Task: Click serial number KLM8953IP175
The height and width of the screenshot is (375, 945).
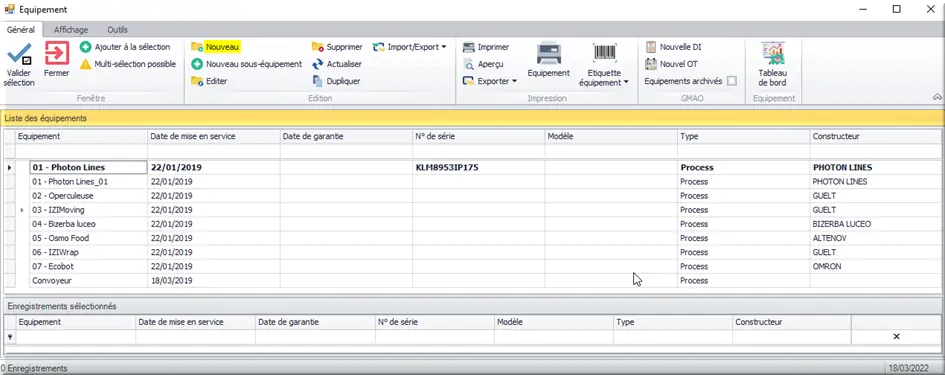Action: (x=447, y=168)
